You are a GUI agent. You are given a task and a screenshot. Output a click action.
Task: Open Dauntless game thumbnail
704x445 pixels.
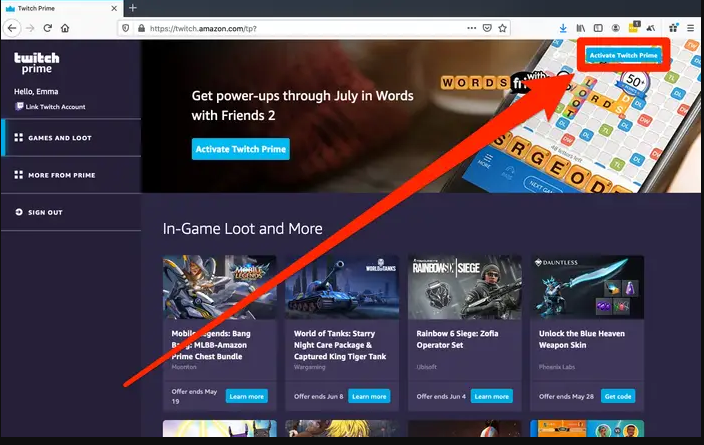coord(587,287)
